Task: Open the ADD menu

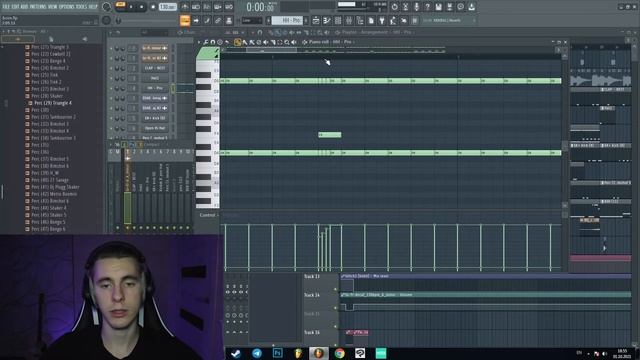Action: click(x=24, y=7)
